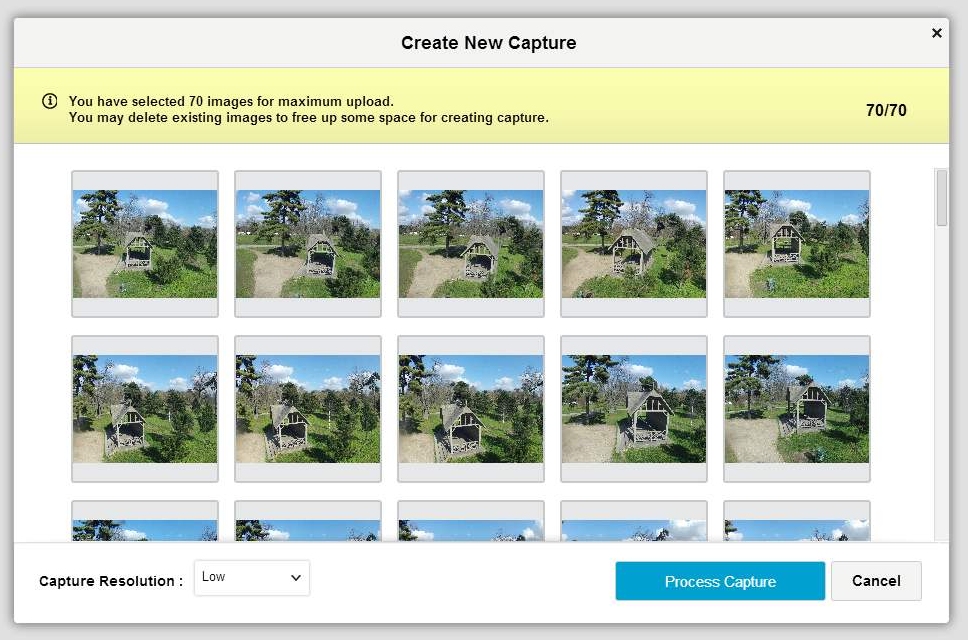Select the second thumbnail in the second row
Image resolution: width=968 pixels, height=640 pixels.
[308, 409]
